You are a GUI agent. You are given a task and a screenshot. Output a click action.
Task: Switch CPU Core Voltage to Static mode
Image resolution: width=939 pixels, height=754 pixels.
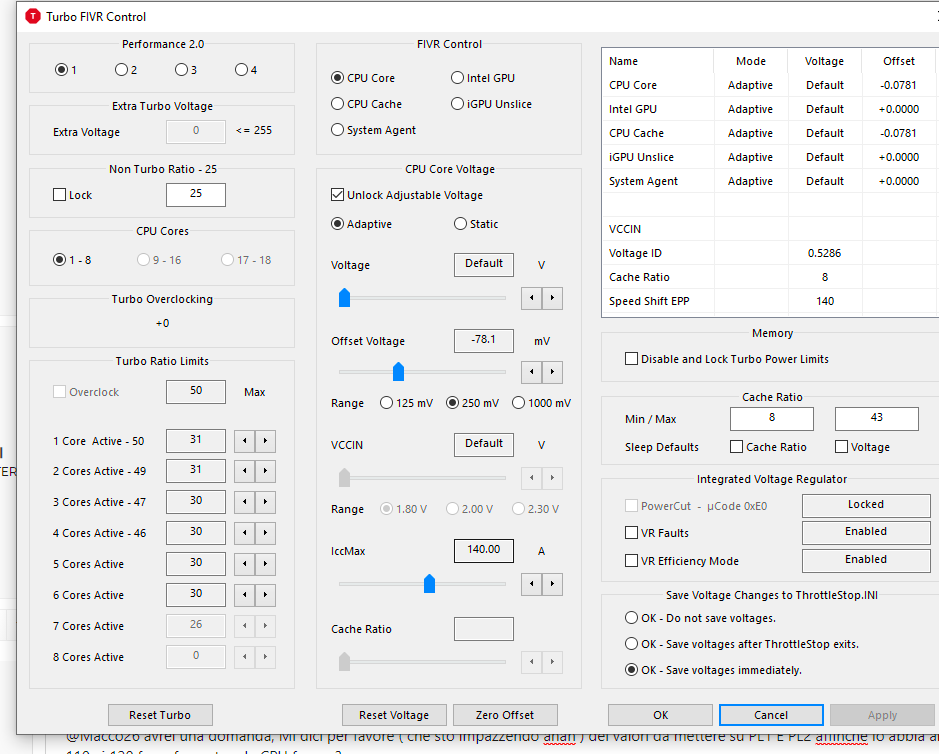click(x=460, y=224)
